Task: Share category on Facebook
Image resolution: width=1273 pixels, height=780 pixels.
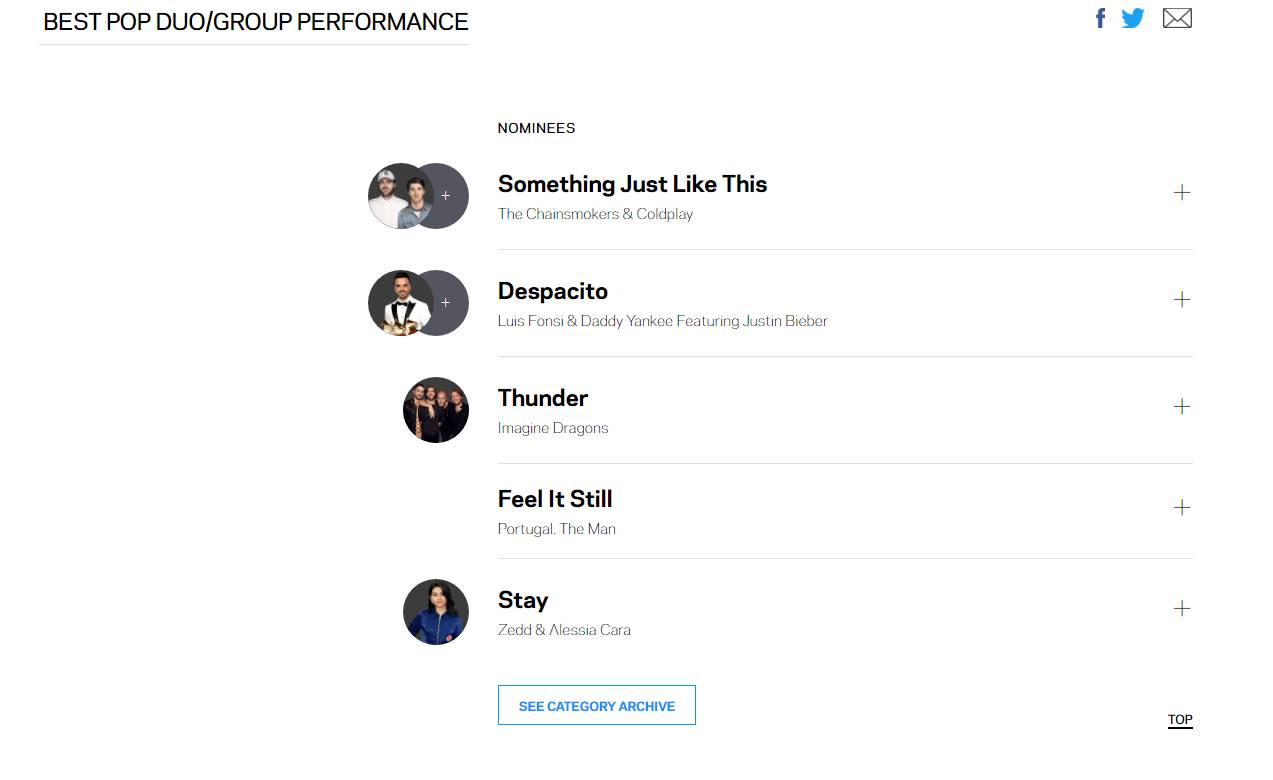Action: tap(1100, 18)
